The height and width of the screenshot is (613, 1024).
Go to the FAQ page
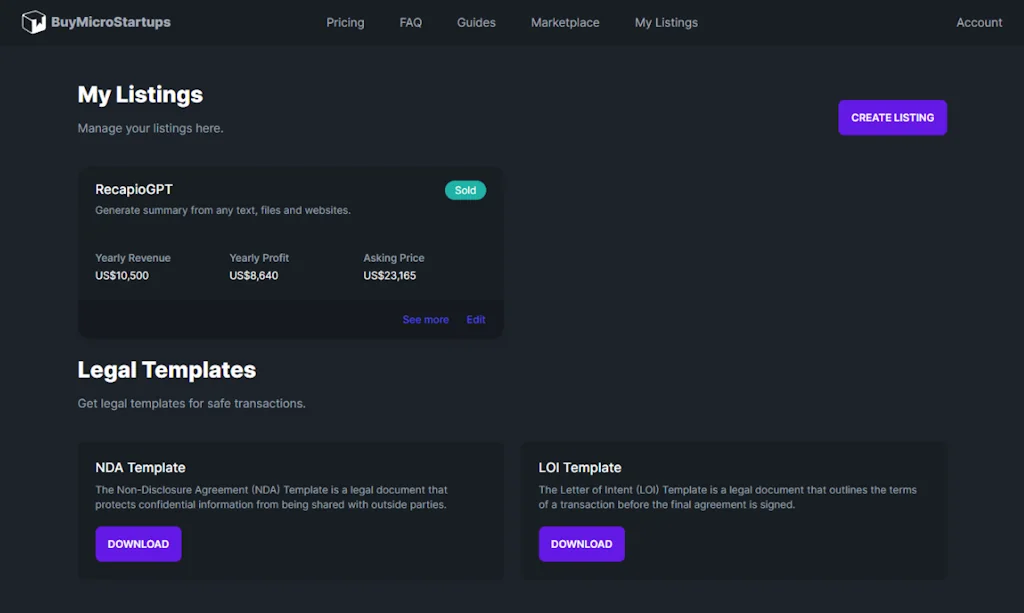410,22
